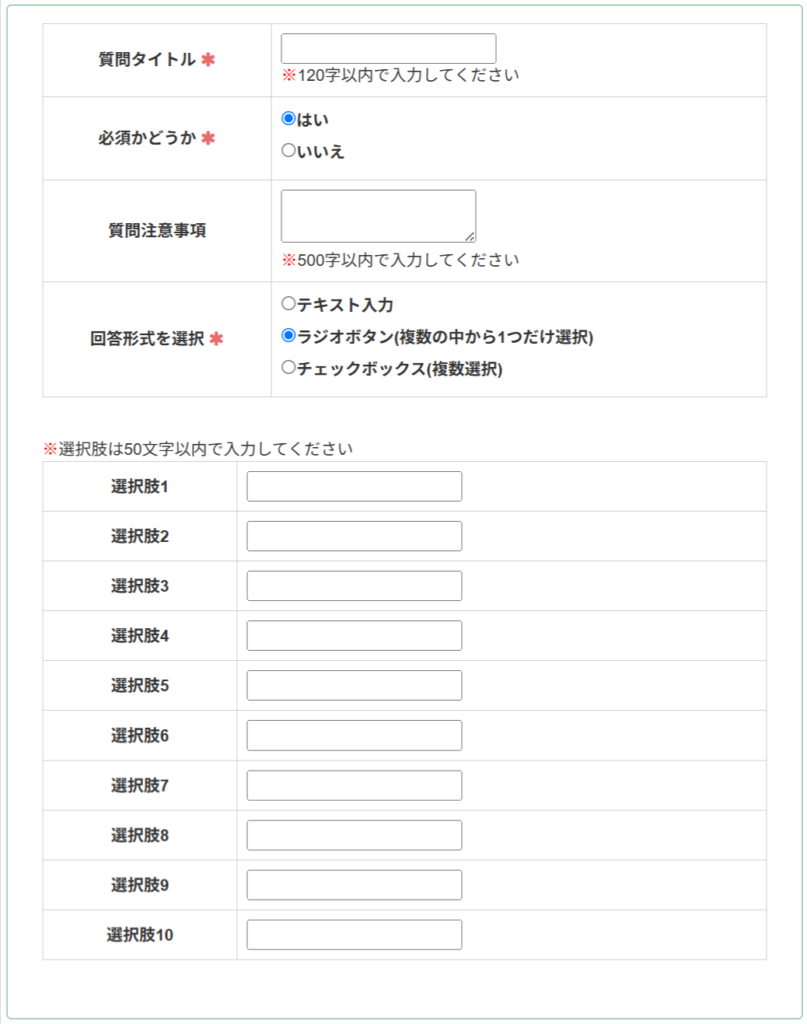The image size is (807, 1024).
Task: Click the 質問注意事項 text area
Action: [x=378, y=216]
